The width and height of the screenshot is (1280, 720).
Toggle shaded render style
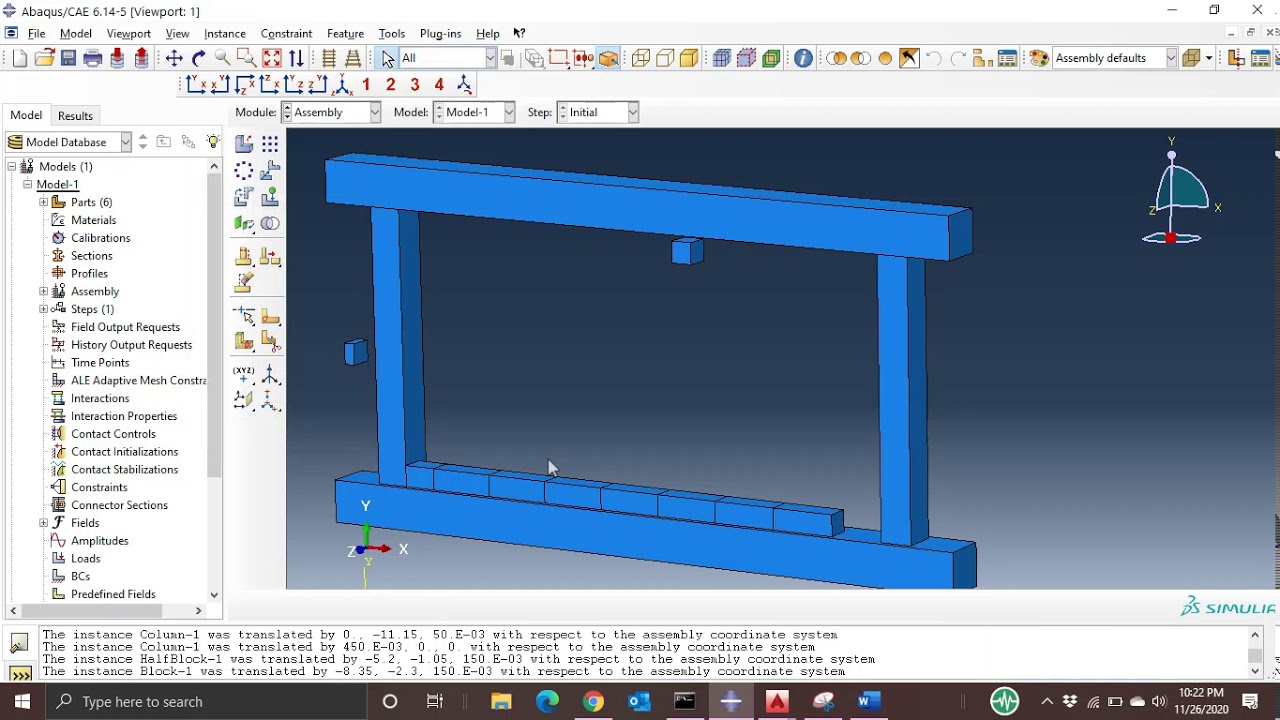pos(689,59)
